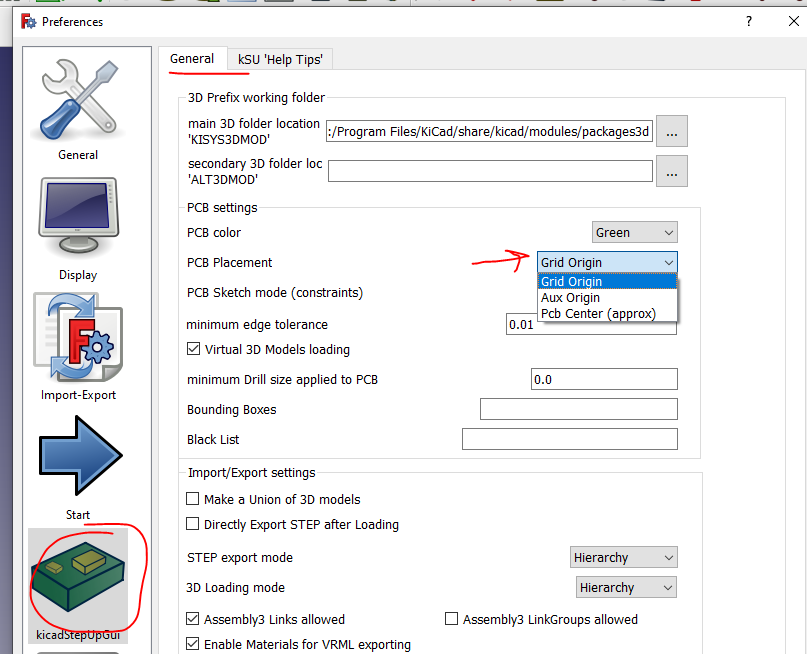Viewport: 807px width, 654px height.
Task: Open the STEP export mode dropdown
Action: (x=624, y=557)
